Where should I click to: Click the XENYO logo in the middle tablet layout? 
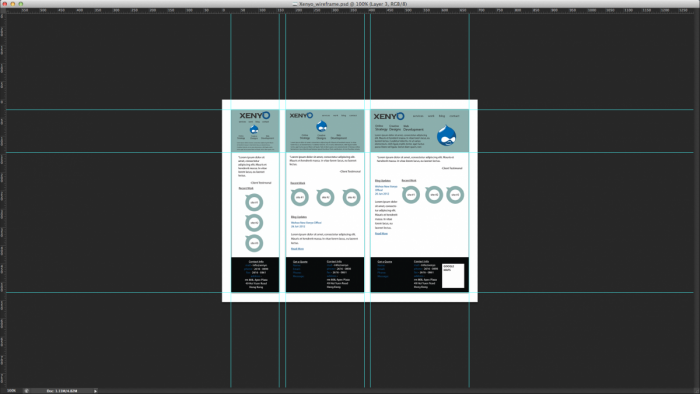(x=301, y=116)
